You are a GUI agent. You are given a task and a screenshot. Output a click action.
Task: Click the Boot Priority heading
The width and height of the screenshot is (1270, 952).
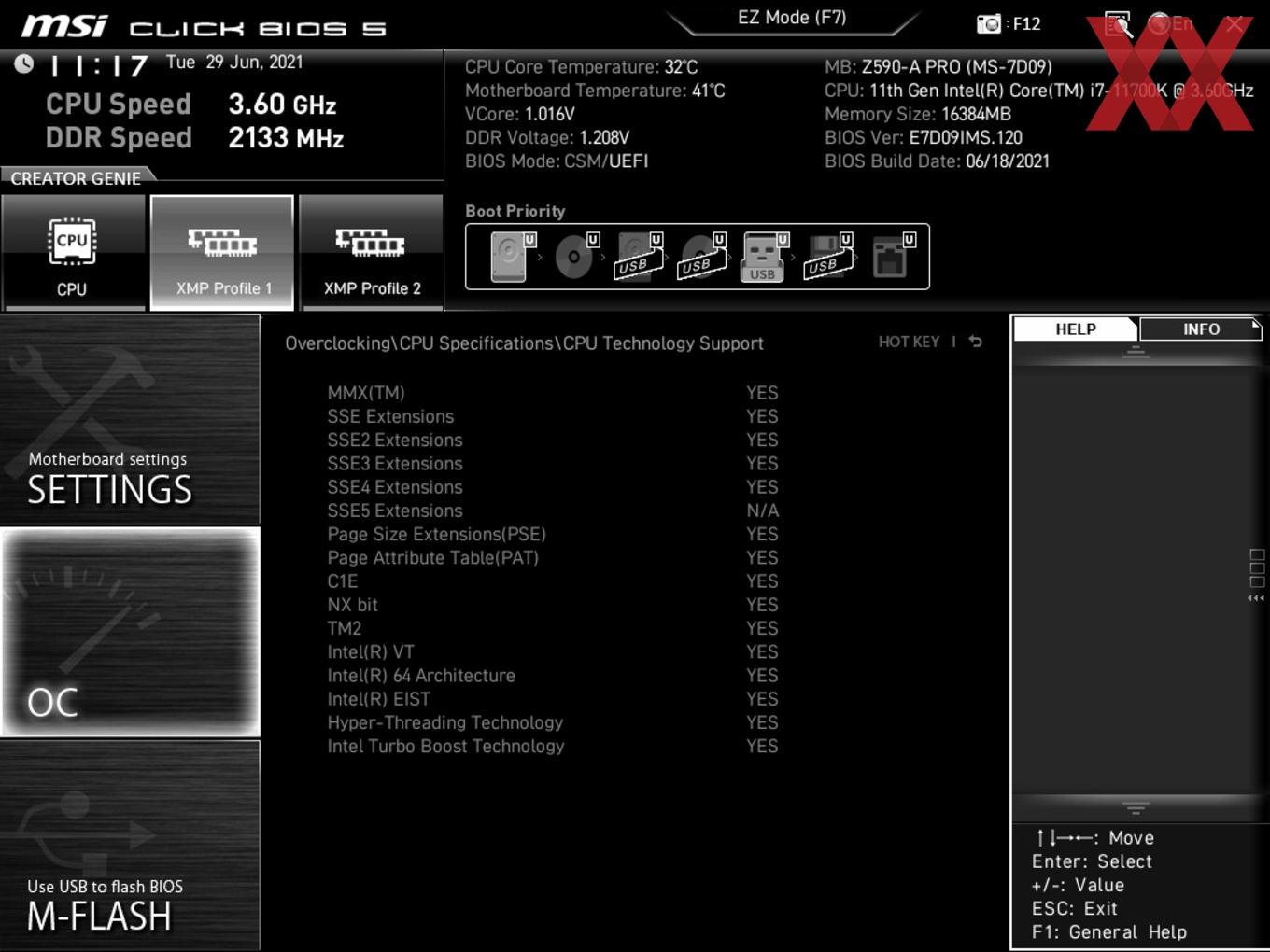coord(515,211)
